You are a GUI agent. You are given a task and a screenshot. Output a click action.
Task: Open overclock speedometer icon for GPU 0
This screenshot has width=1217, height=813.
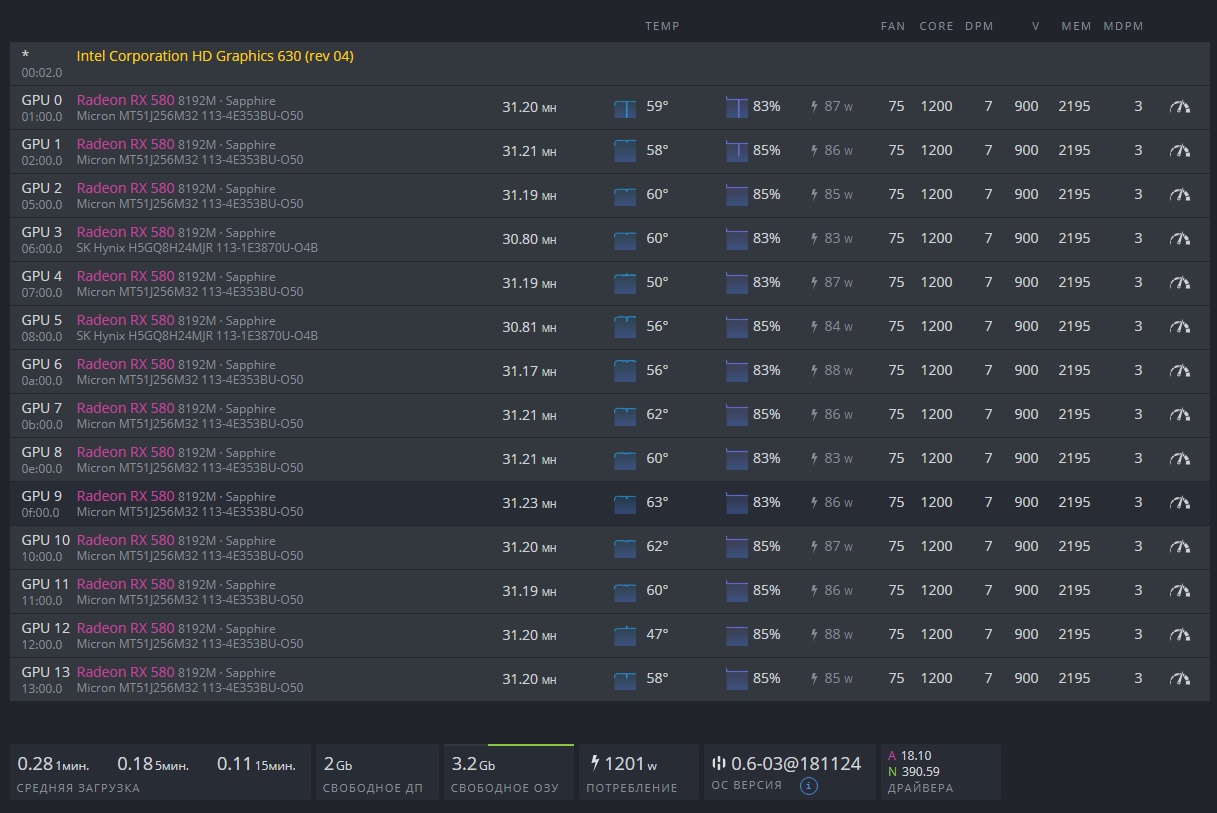tap(1180, 107)
